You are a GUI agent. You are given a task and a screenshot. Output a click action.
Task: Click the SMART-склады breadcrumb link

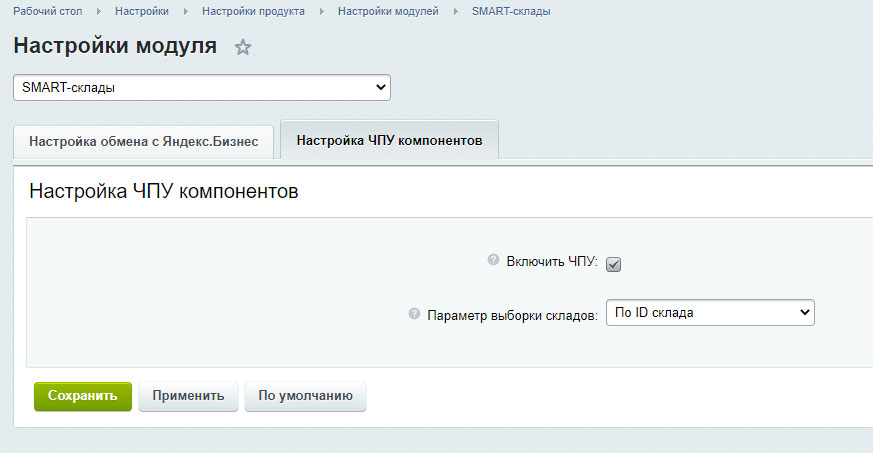[x=511, y=11]
